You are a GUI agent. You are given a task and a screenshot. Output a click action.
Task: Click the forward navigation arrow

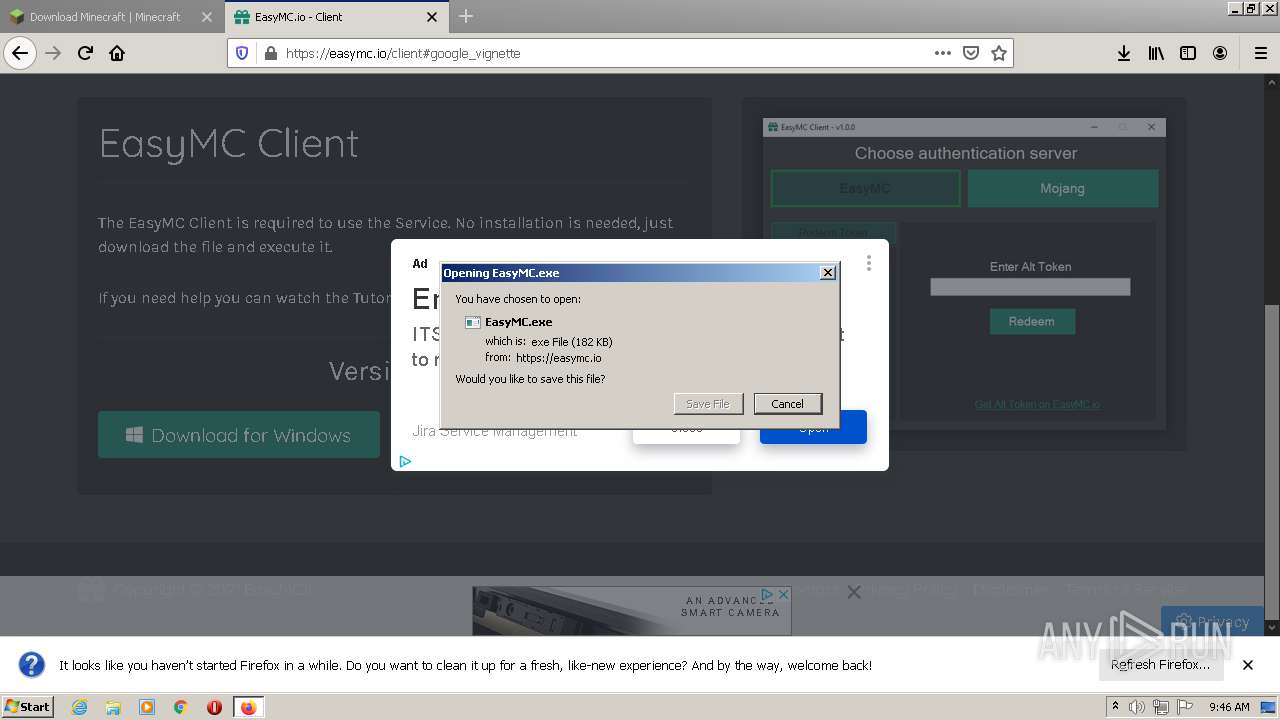pyautogui.click(x=54, y=53)
